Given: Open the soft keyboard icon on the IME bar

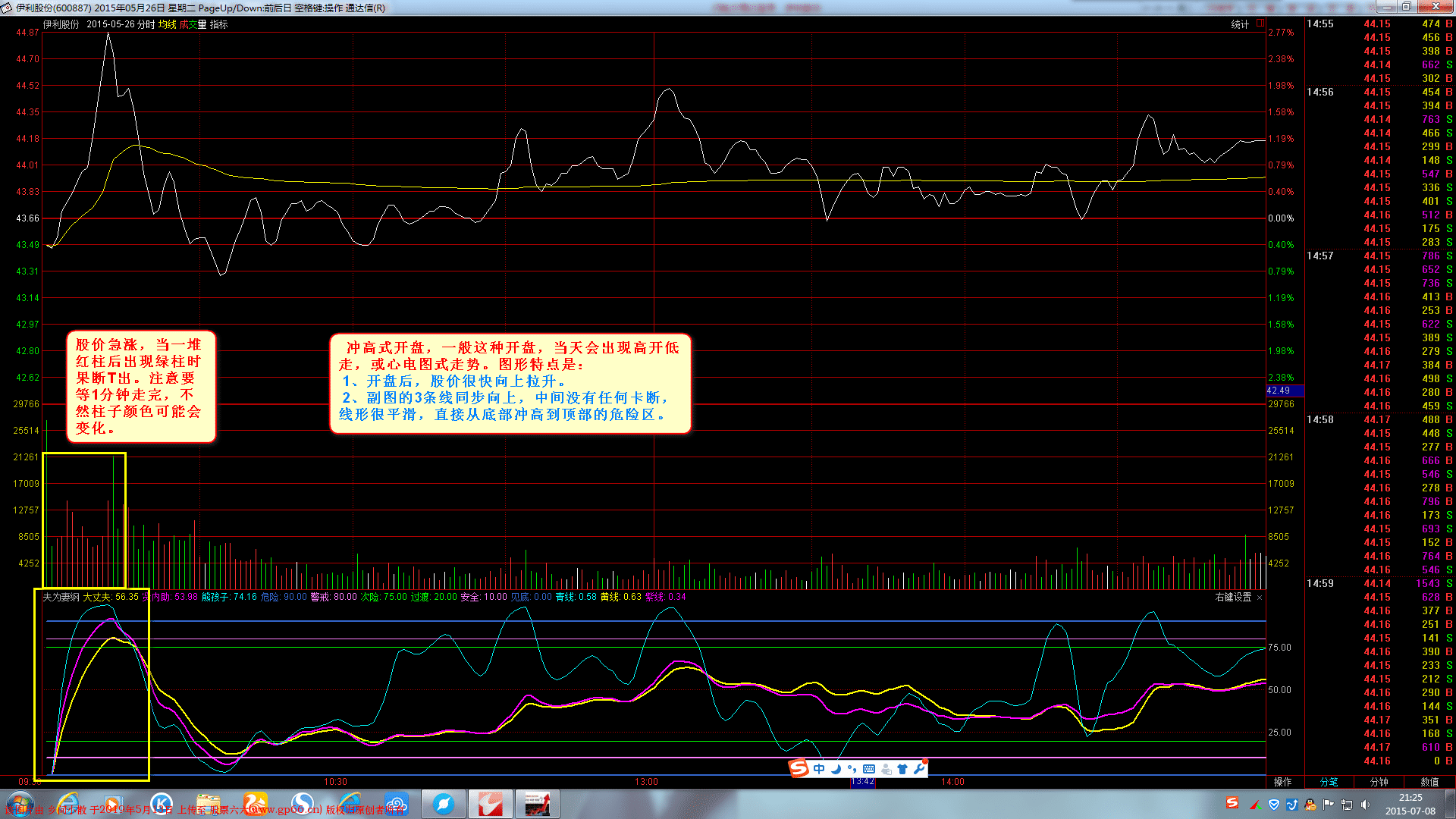Looking at the screenshot, I should point(869,769).
